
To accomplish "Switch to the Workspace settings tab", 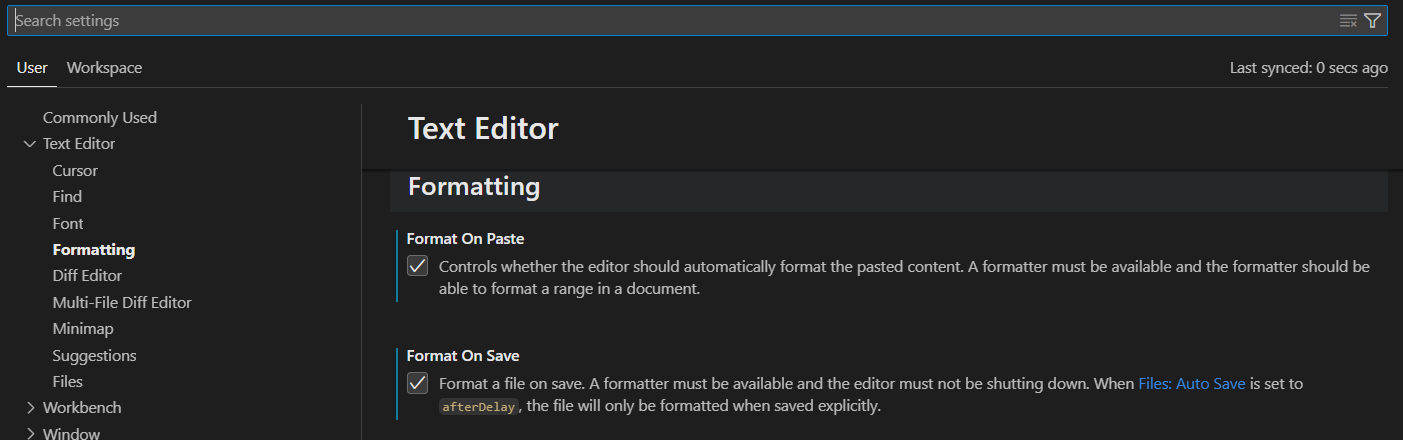I will pos(104,68).
